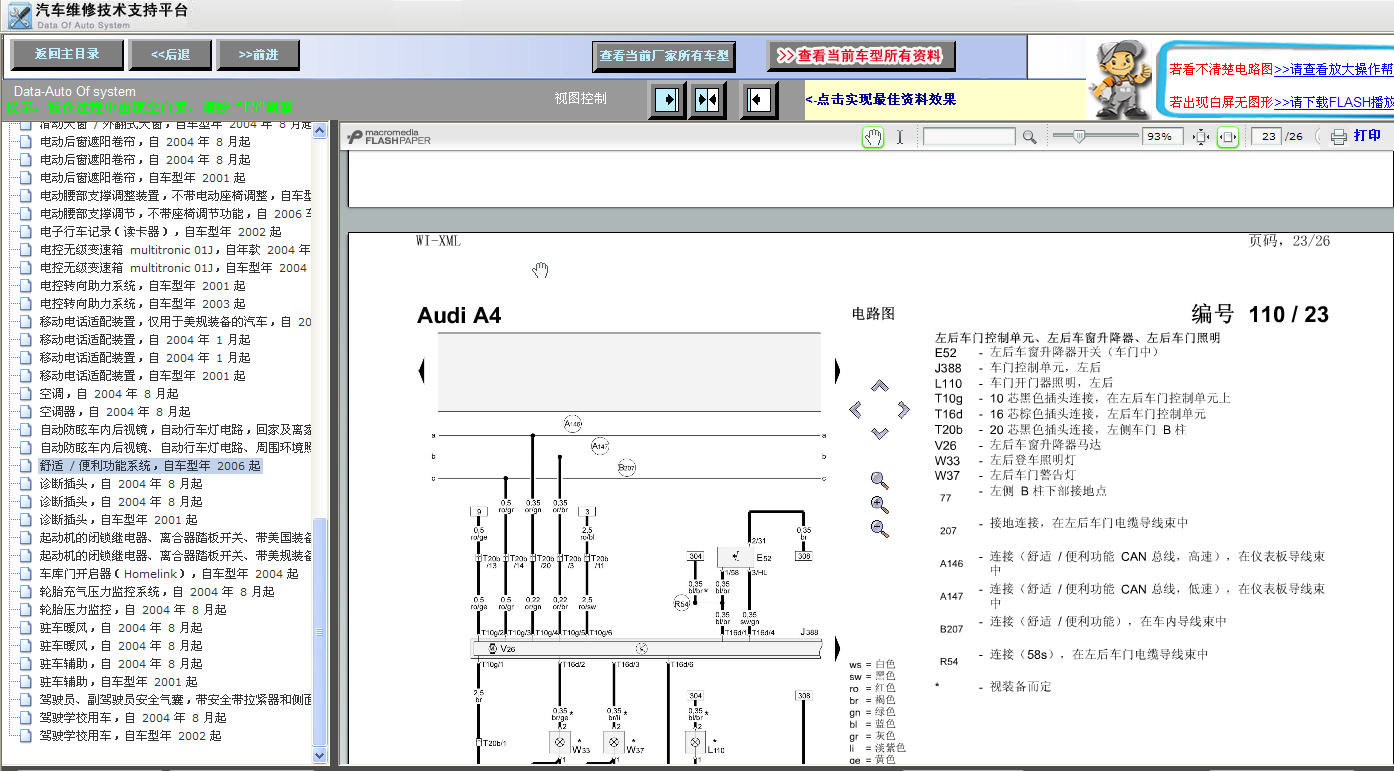Pan the circuit diagram left with the left chevron
This screenshot has height=771, width=1394.
tap(855, 409)
